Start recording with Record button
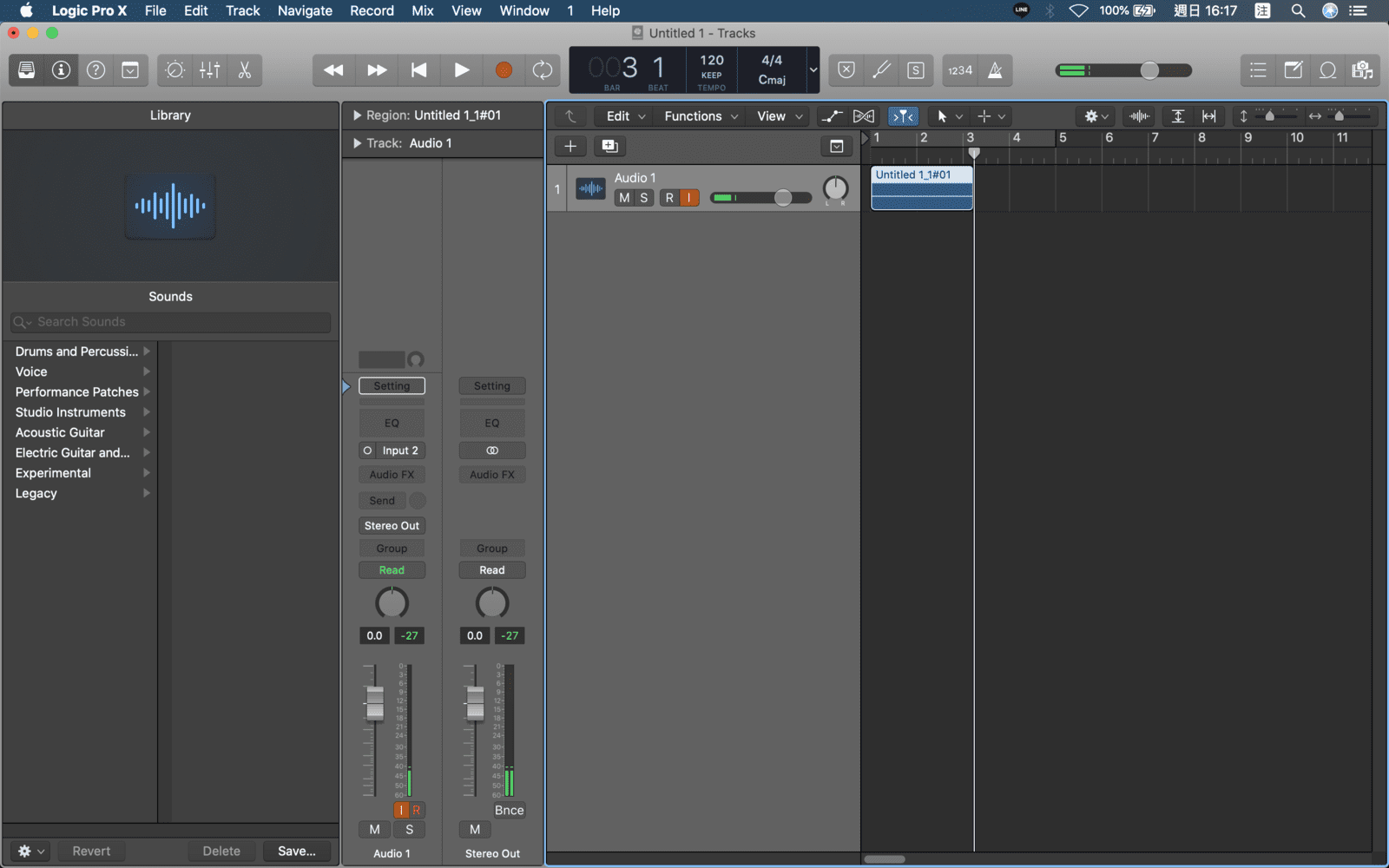 (504, 70)
